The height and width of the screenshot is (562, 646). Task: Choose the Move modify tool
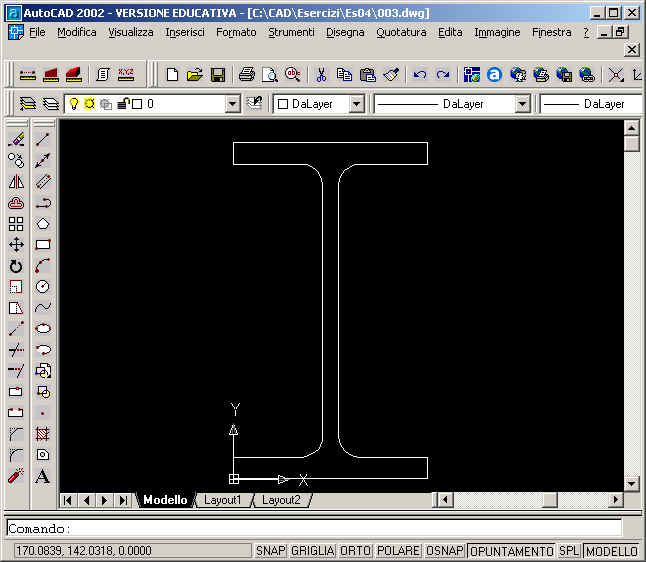coord(16,245)
